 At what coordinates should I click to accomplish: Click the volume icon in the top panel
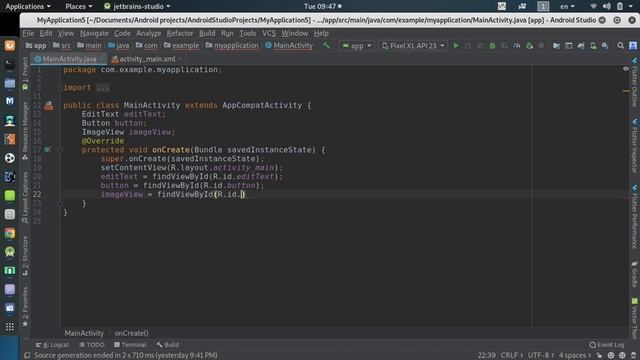click(607, 6)
